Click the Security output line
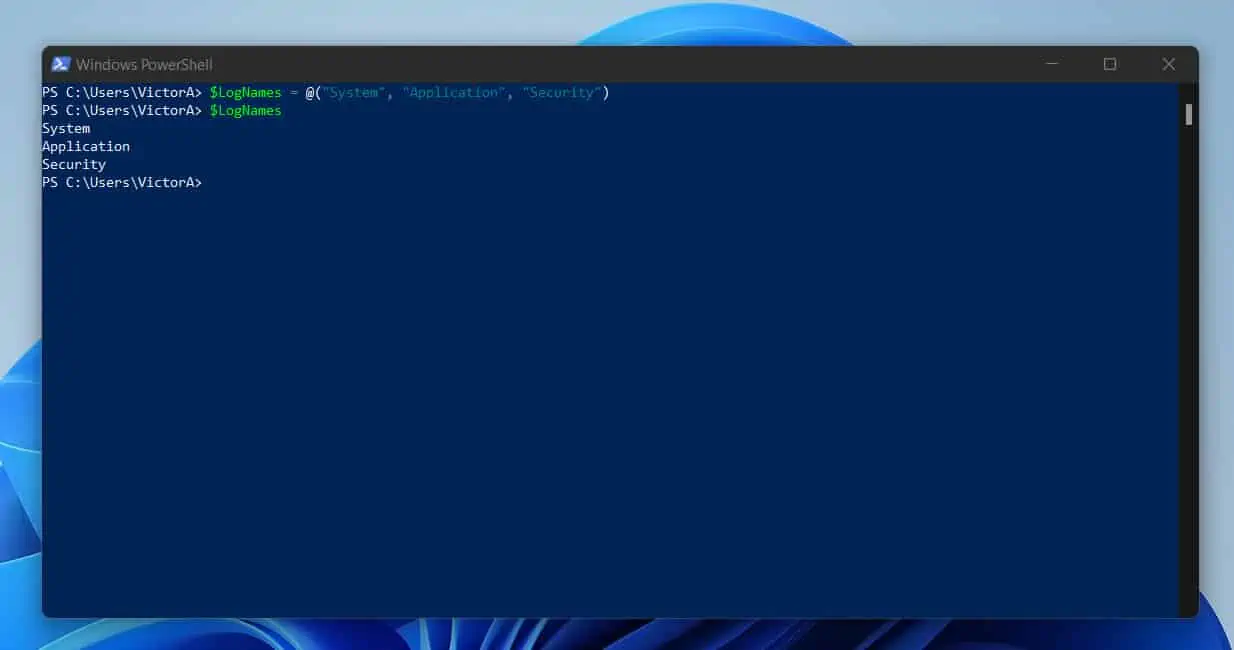Viewport: 1234px width, 650px height. 74,165
